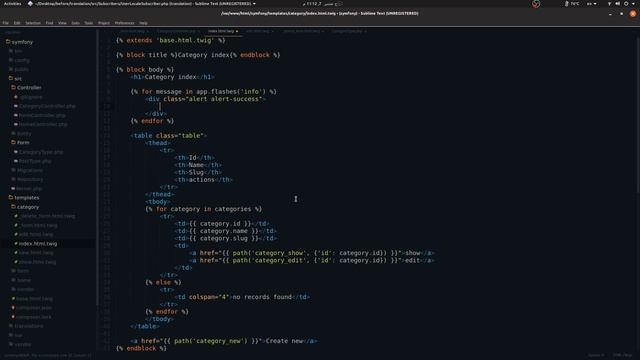The height and width of the screenshot is (360, 640).
Task: Click the 'category_show' path line in code
Action: click(312, 253)
